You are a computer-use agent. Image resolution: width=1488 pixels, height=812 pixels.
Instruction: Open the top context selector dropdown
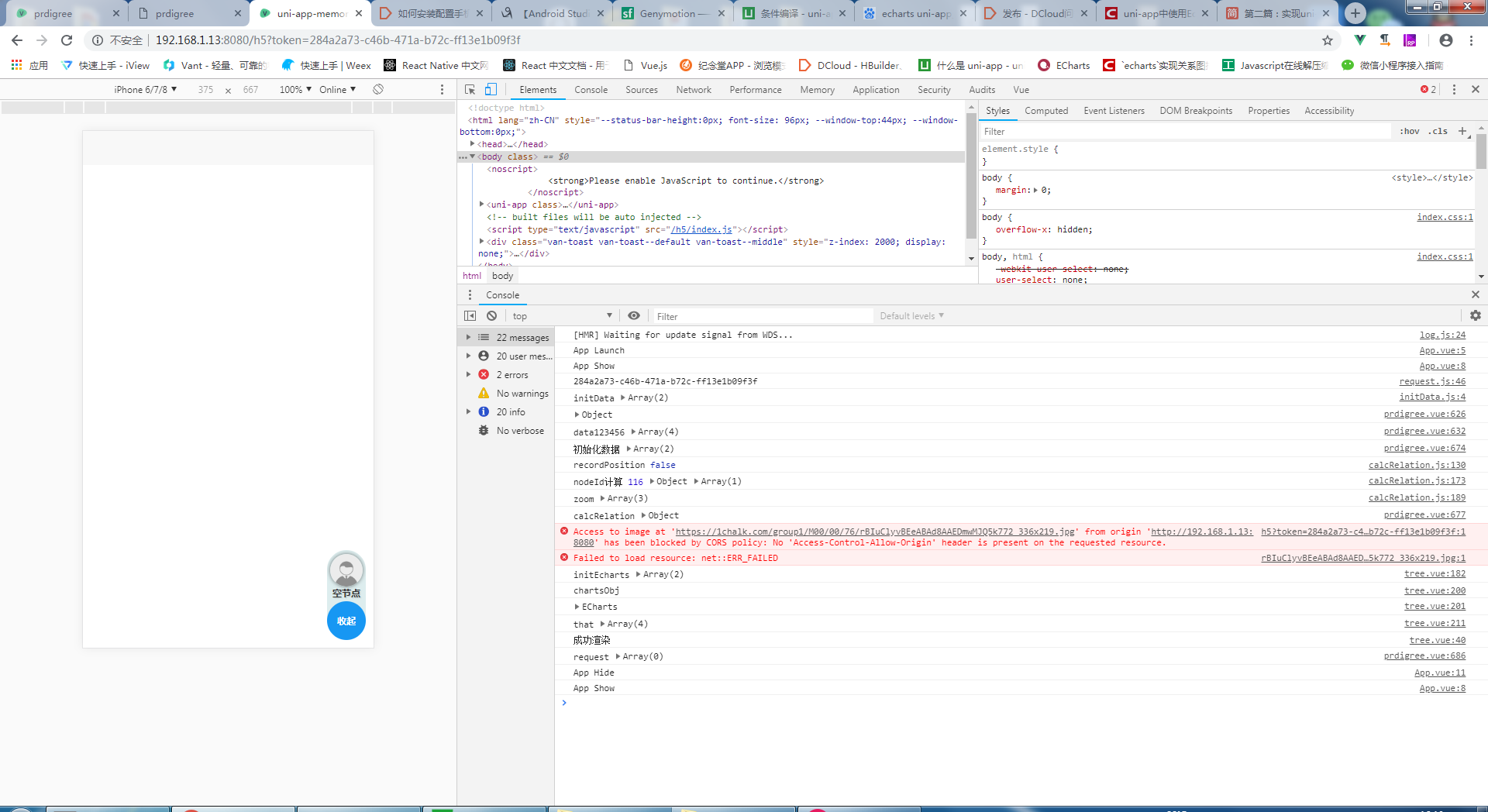point(562,316)
